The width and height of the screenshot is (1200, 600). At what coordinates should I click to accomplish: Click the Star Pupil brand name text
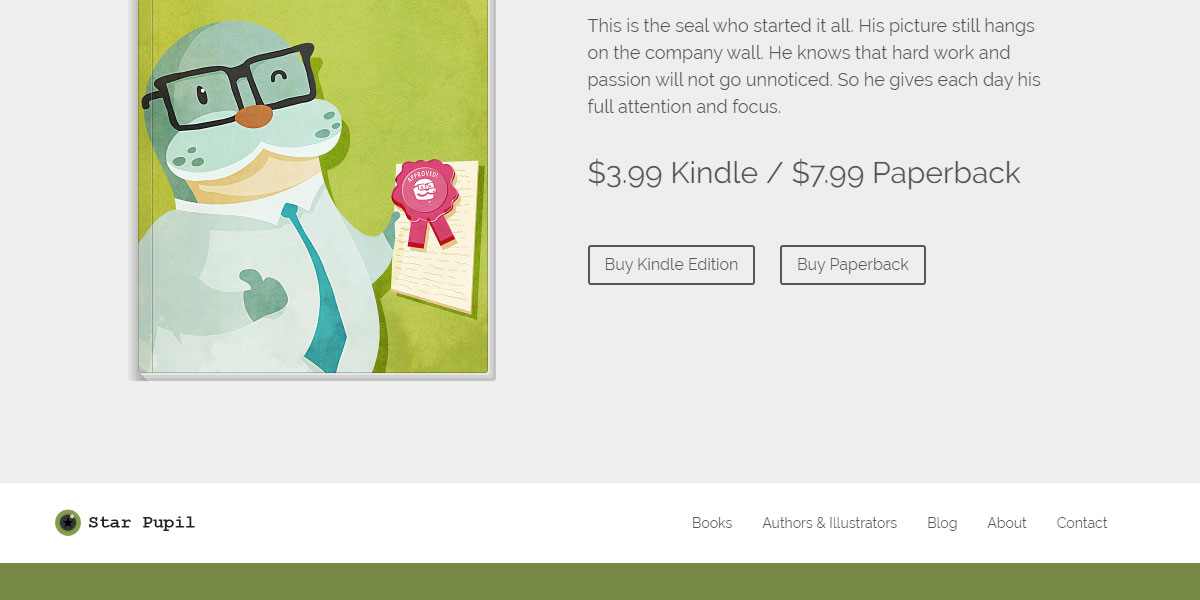tap(141, 523)
